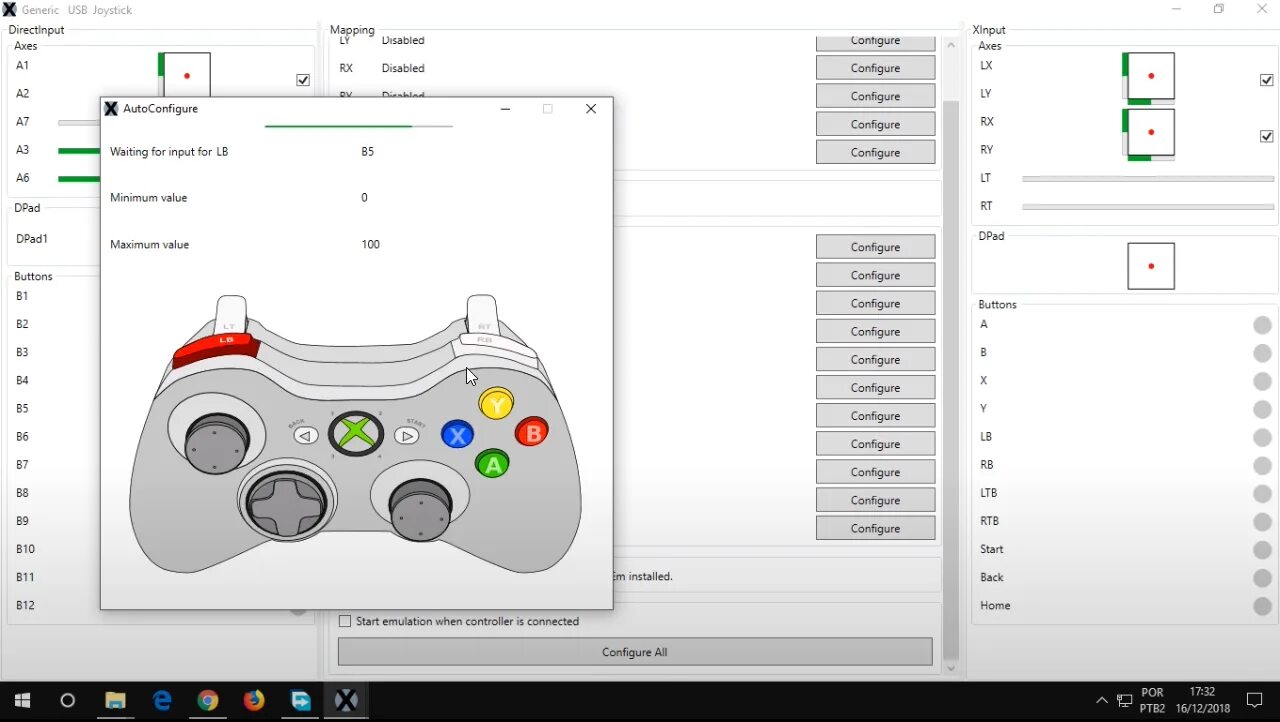Open the network icon in system tray
Image resolution: width=1280 pixels, height=722 pixels.
[1125, 700]
